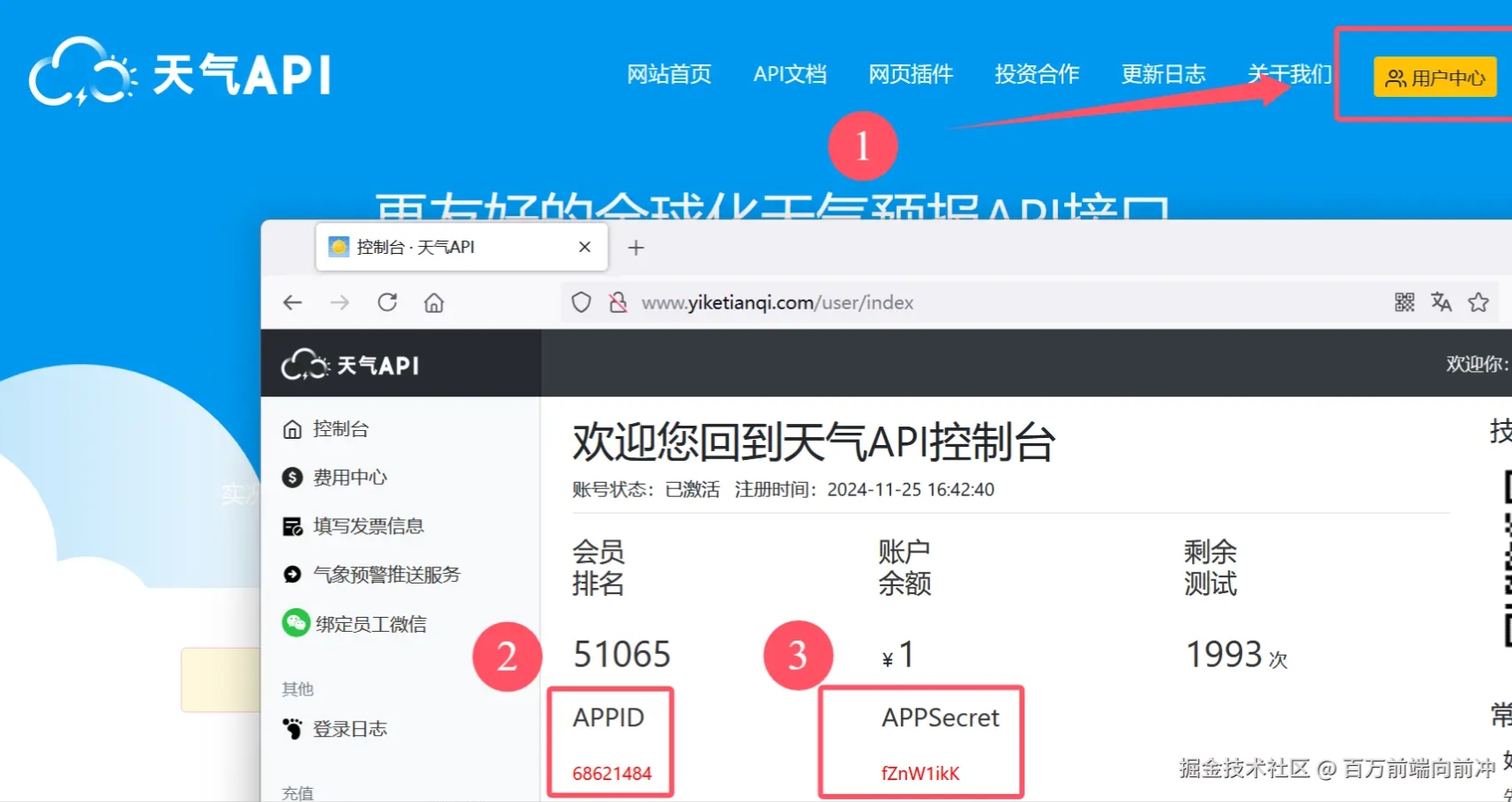Open 控制台 in the sidebar
This screenshot has width=1512, height=802.
(326, 429)
